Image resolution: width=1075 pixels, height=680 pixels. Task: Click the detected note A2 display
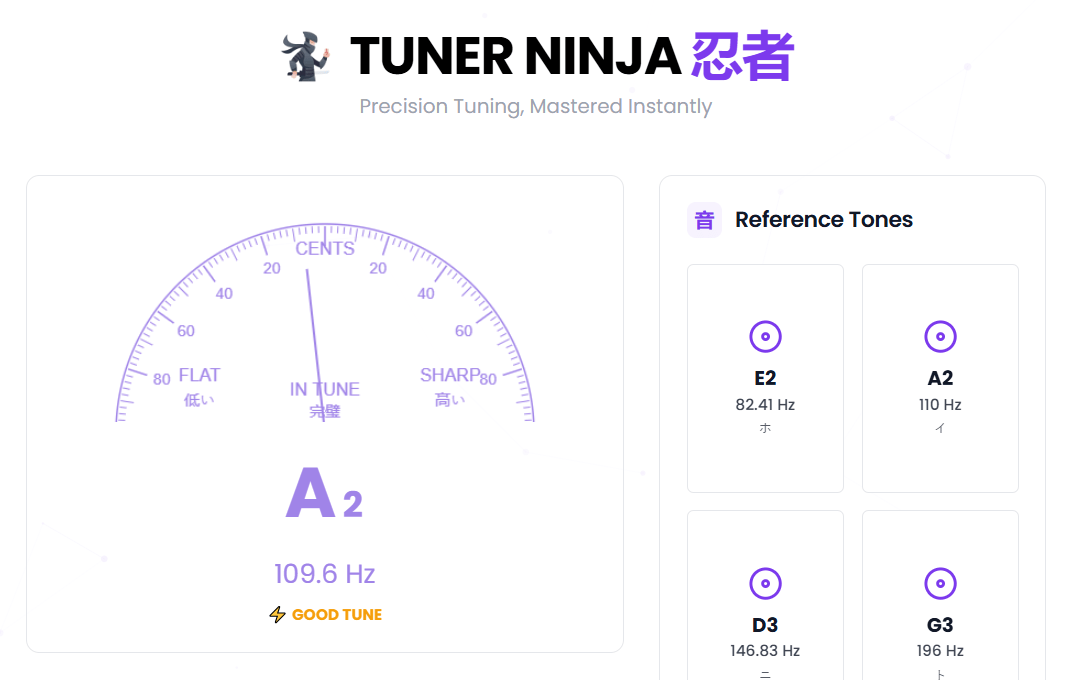pos(324,494)
